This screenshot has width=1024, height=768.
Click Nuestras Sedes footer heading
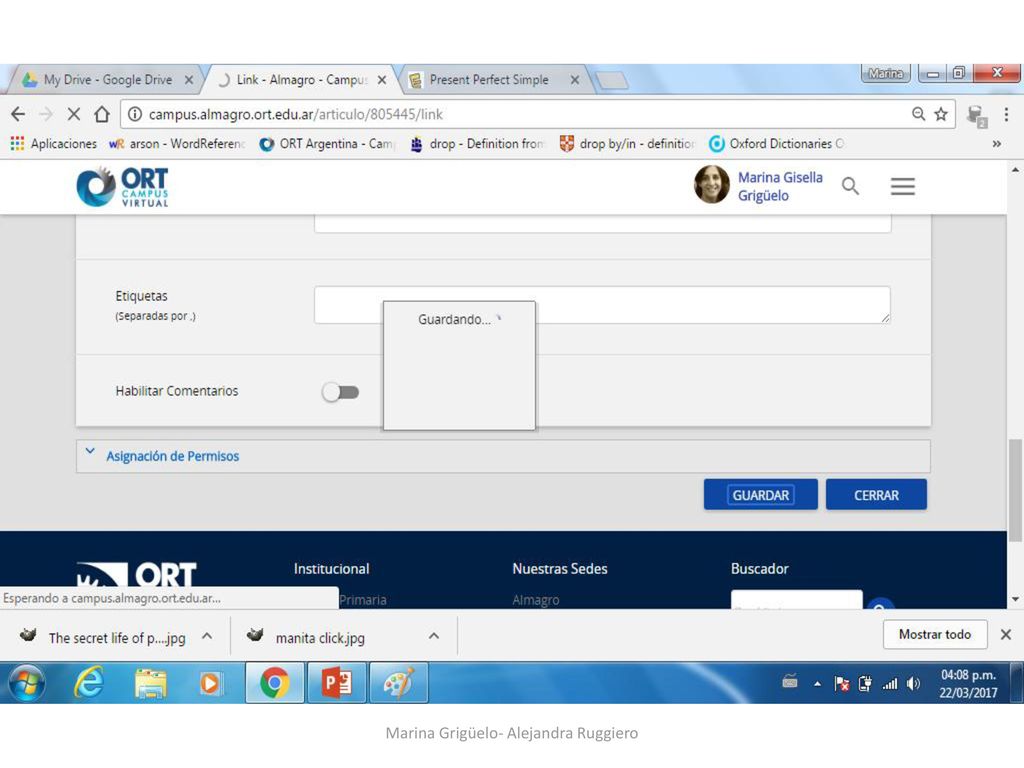point(560,569)
